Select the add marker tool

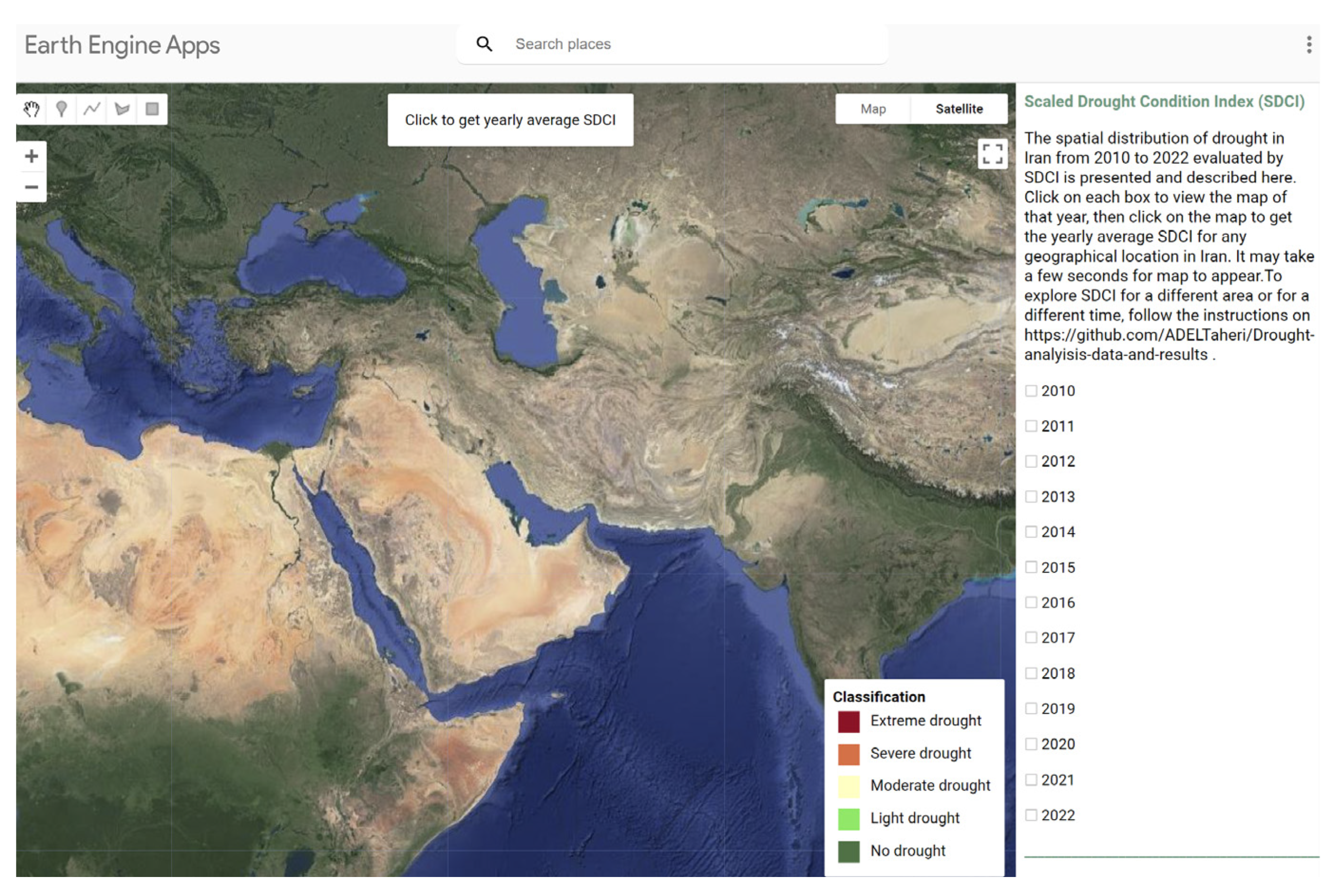(x=62, y=109)
